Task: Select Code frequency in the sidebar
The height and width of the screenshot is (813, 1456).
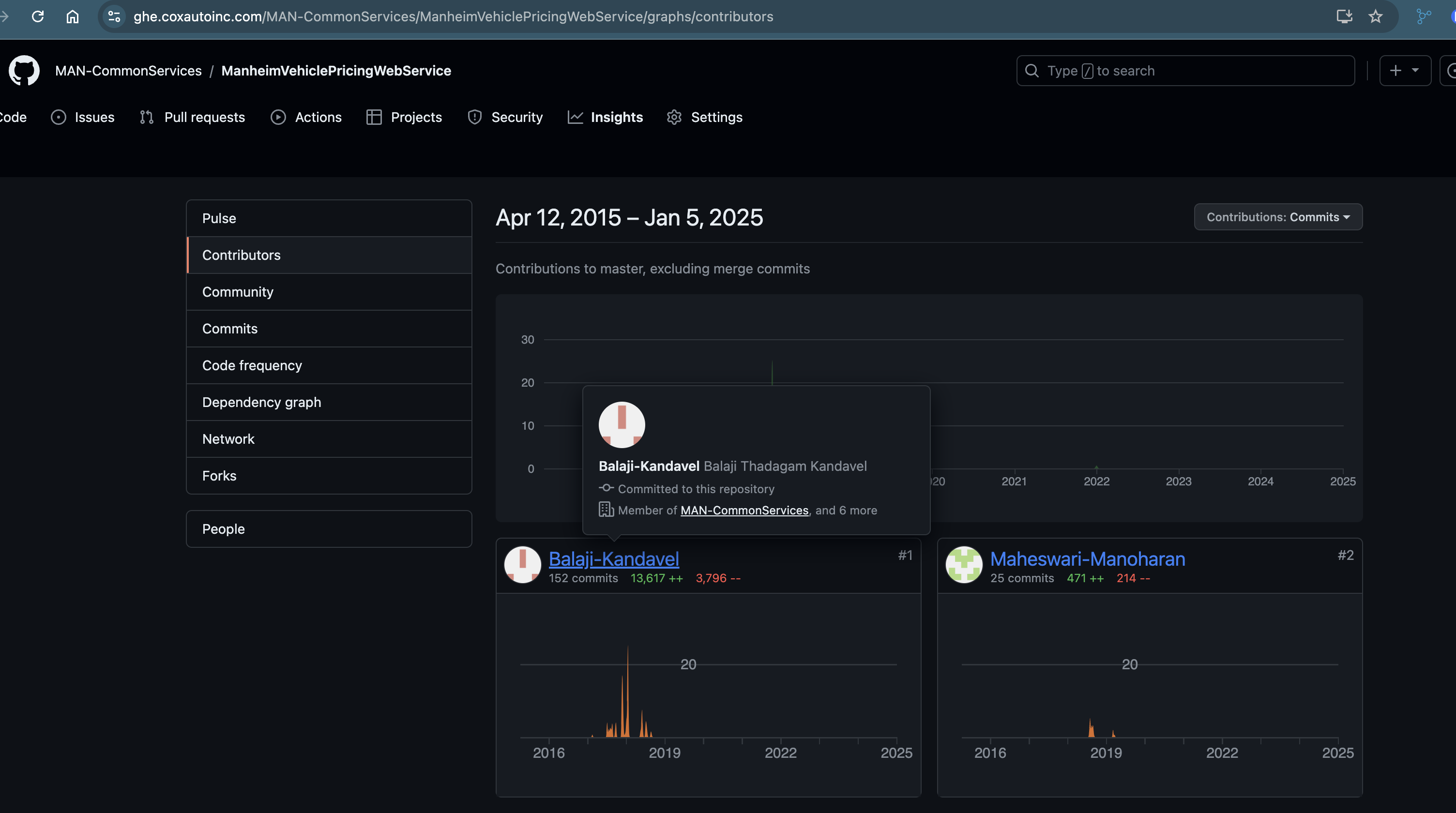Action: click(x=329, y=365)
